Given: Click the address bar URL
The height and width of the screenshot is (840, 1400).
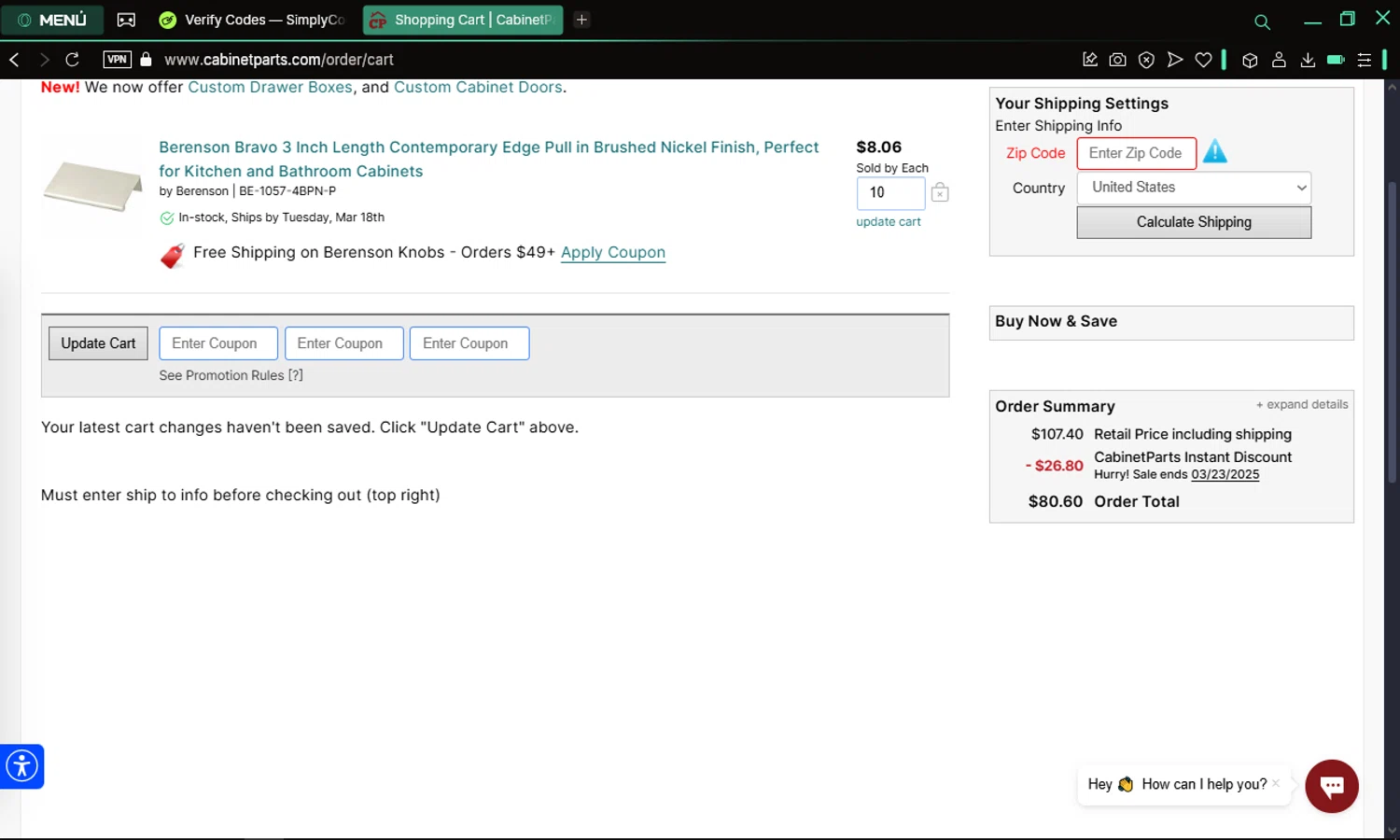Looking at the screenshot, I should (279, 60).
